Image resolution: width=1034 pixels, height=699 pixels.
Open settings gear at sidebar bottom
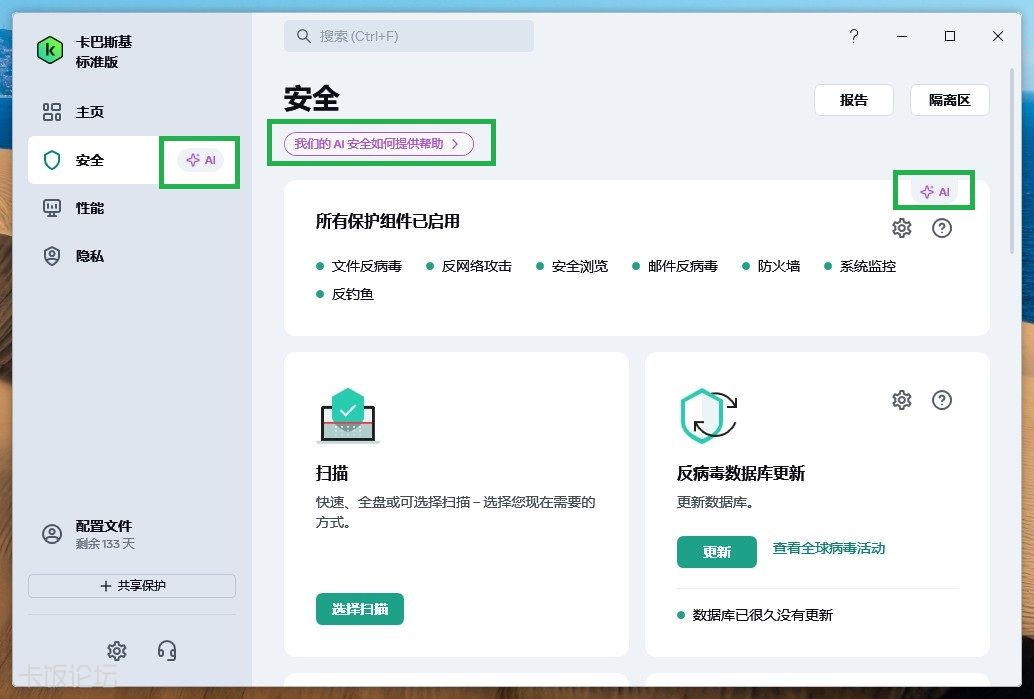117,651
